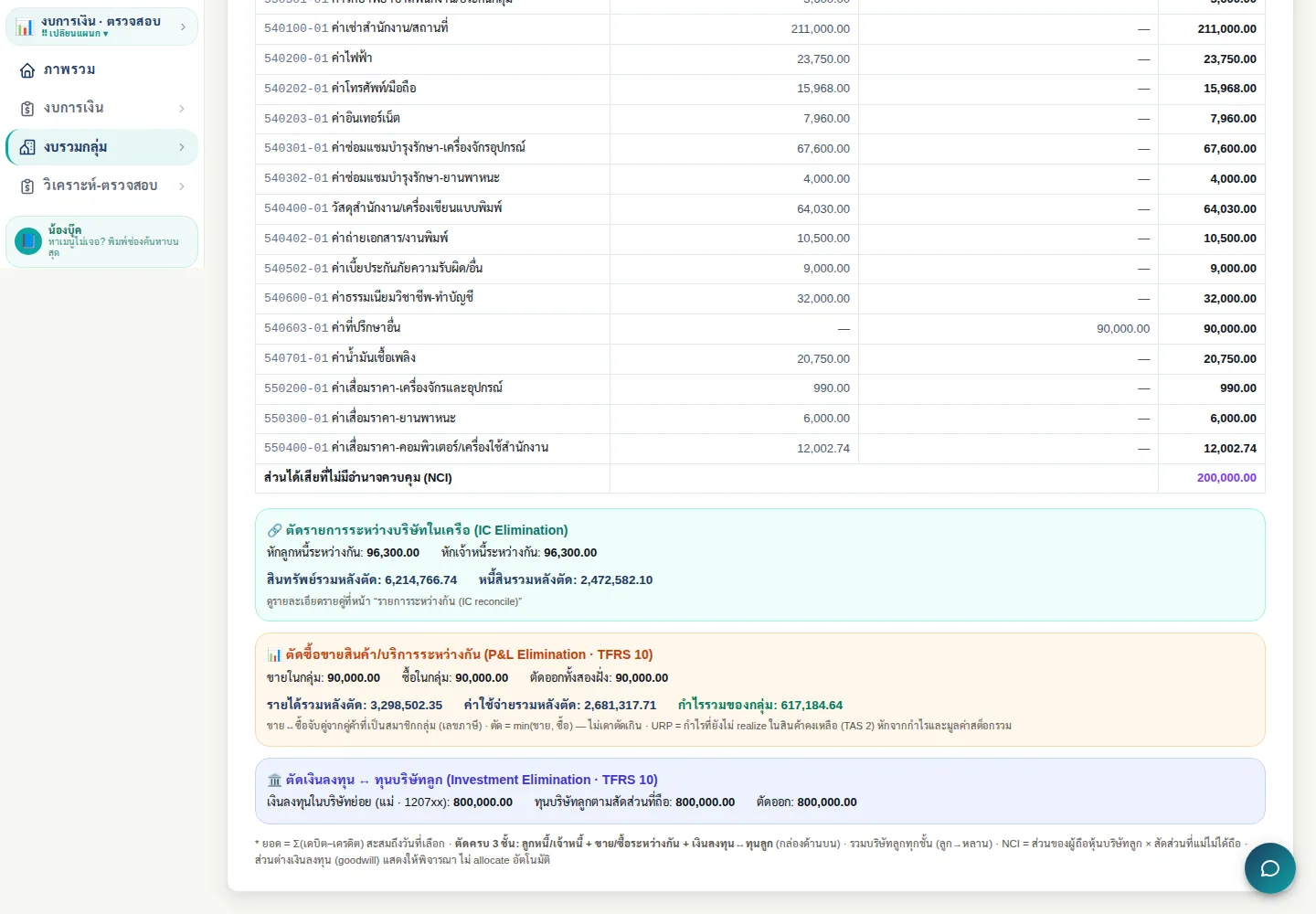Click the น้องบุ๊ค assistant name text
The image size is (1316, 914).
[x=65, y=230]
